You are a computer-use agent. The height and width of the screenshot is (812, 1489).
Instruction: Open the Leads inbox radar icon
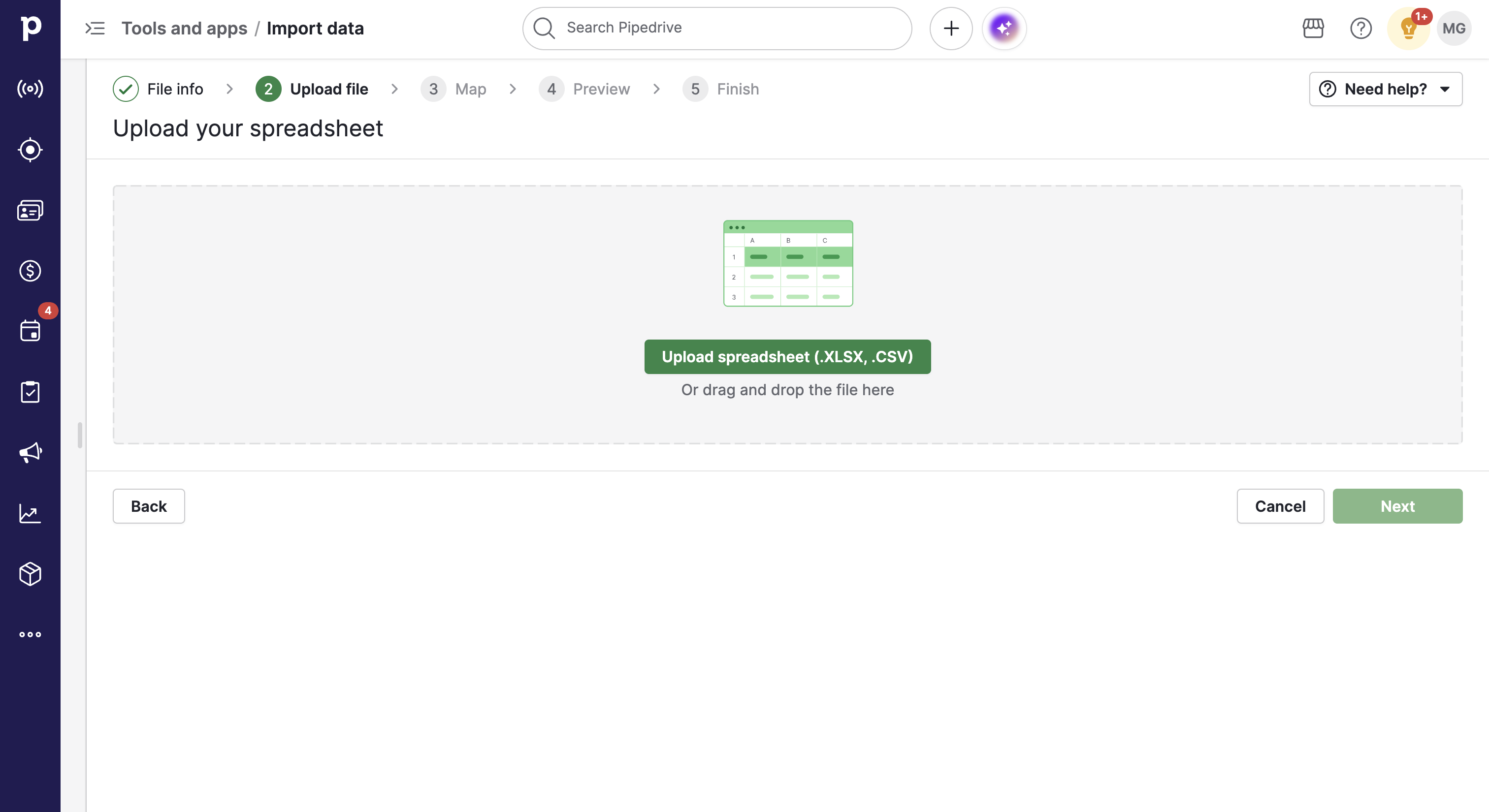click(30, 89)
